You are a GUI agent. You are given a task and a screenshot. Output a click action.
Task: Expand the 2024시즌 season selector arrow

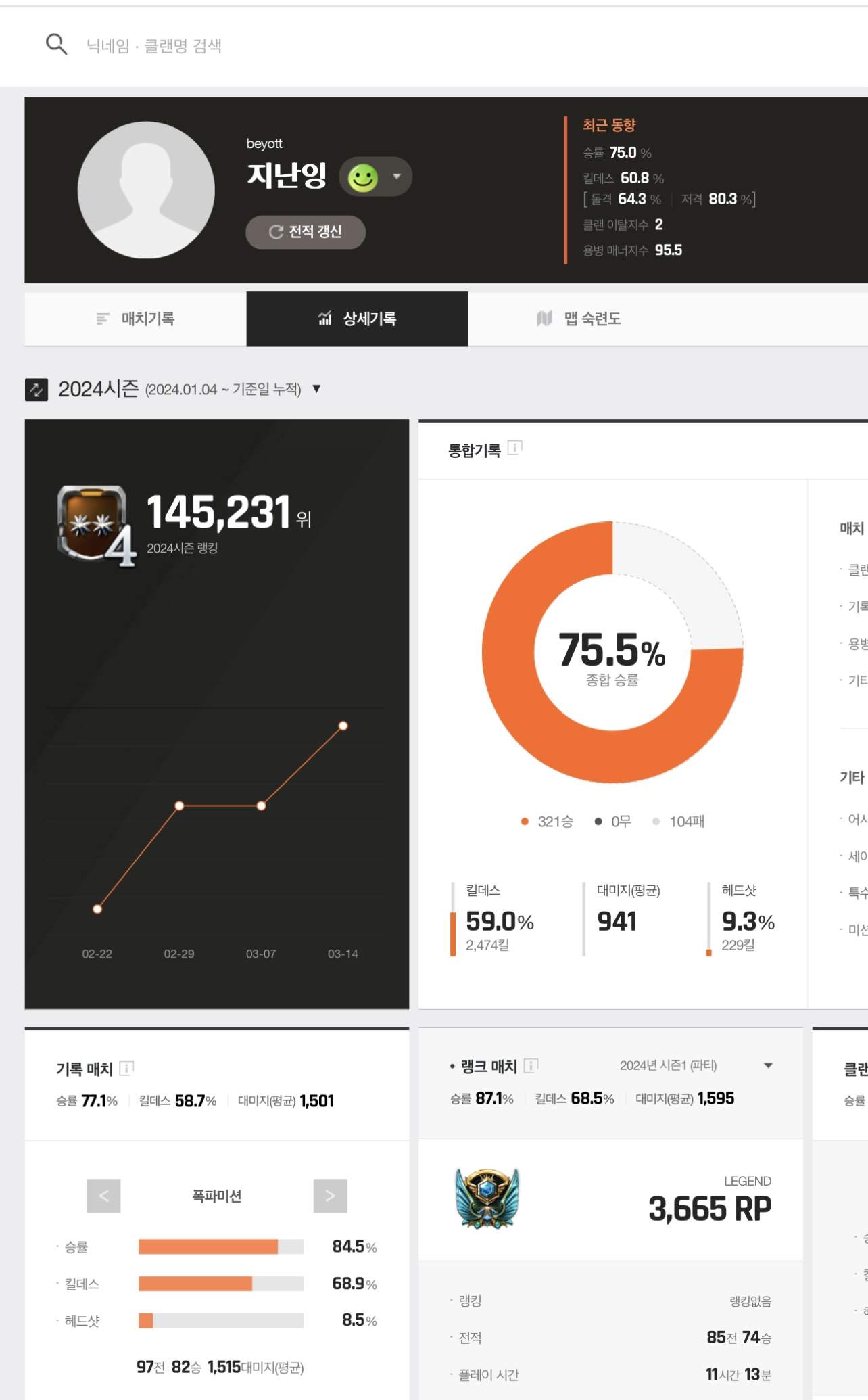coord(316,389)
